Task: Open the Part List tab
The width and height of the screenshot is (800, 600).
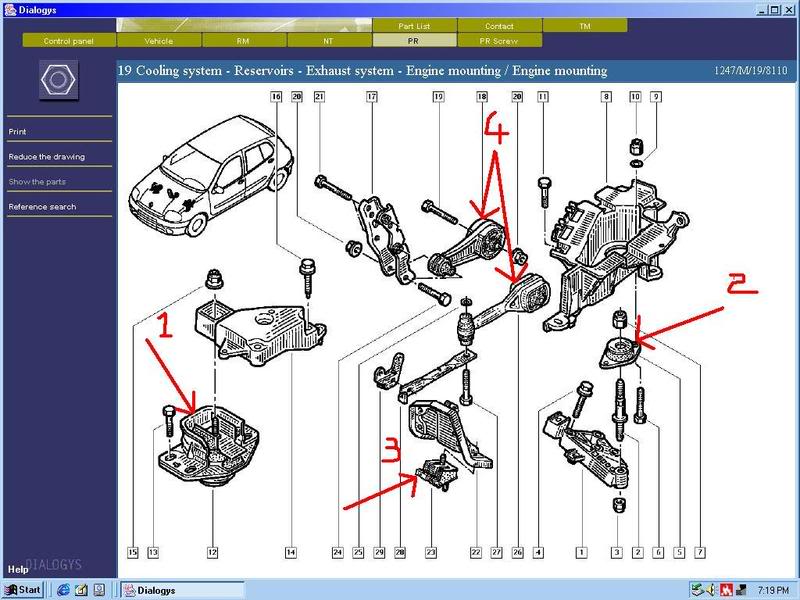Action: (413, 26)
